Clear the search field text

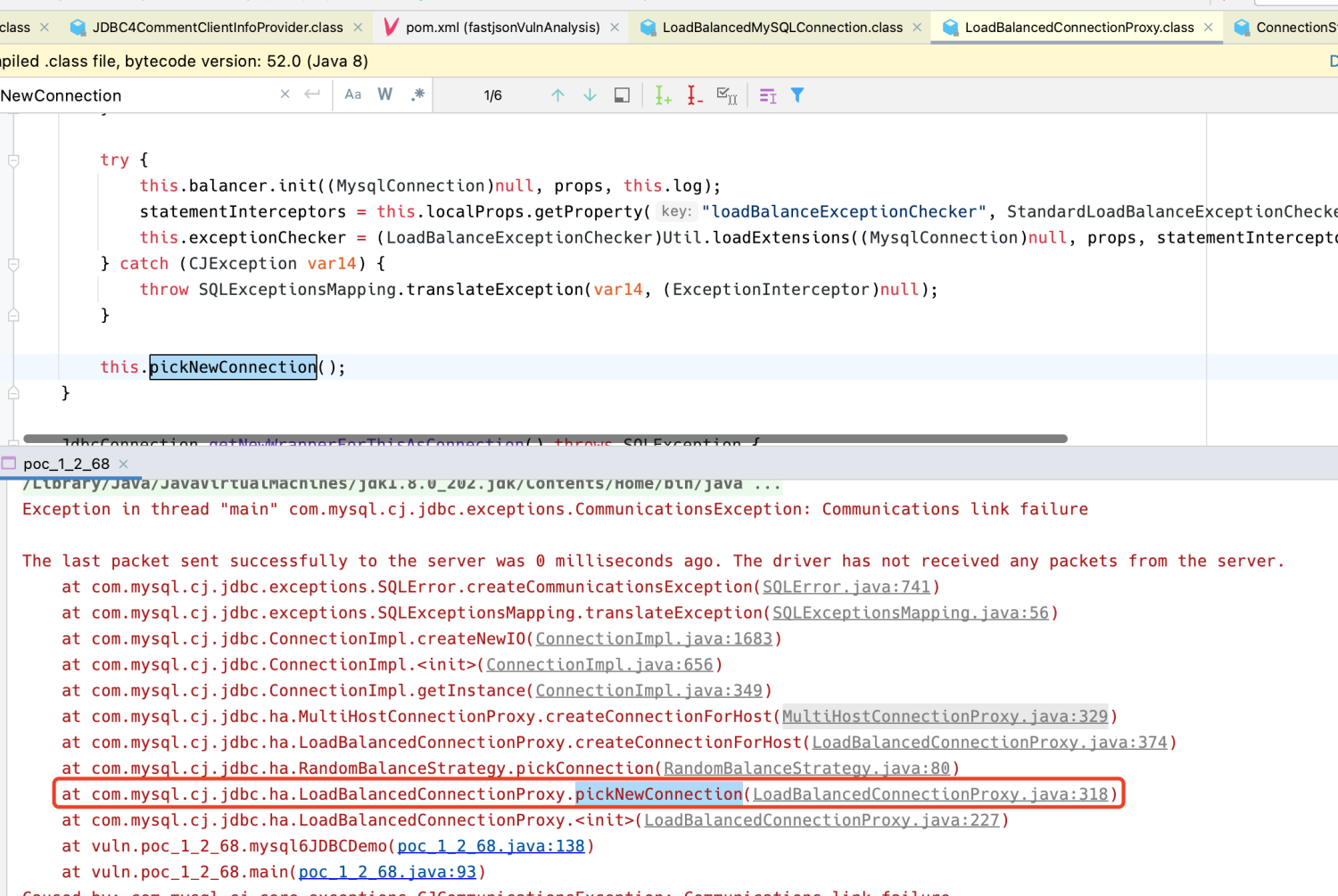(285, 95)
